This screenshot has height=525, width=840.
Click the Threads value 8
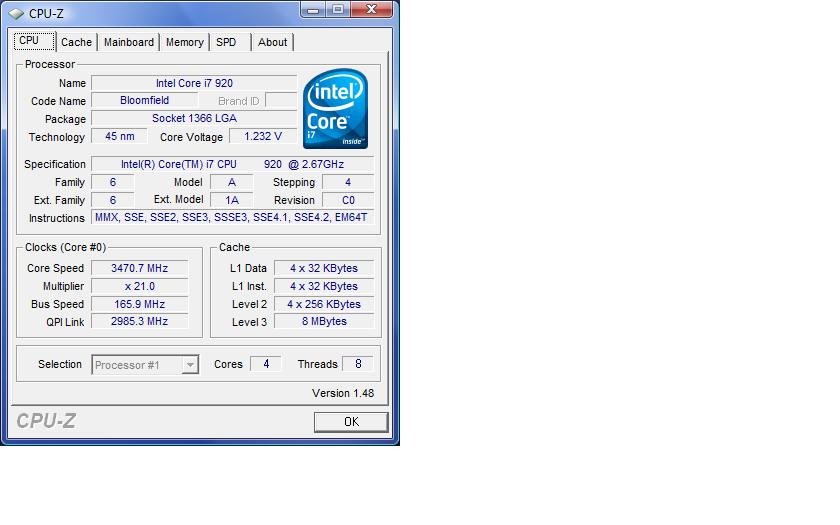click(358, 364)
